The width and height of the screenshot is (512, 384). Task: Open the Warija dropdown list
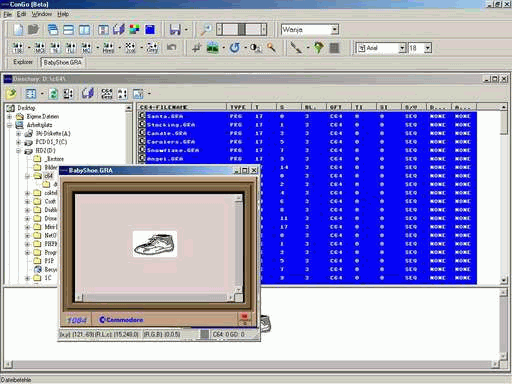(x=335, y=30)
